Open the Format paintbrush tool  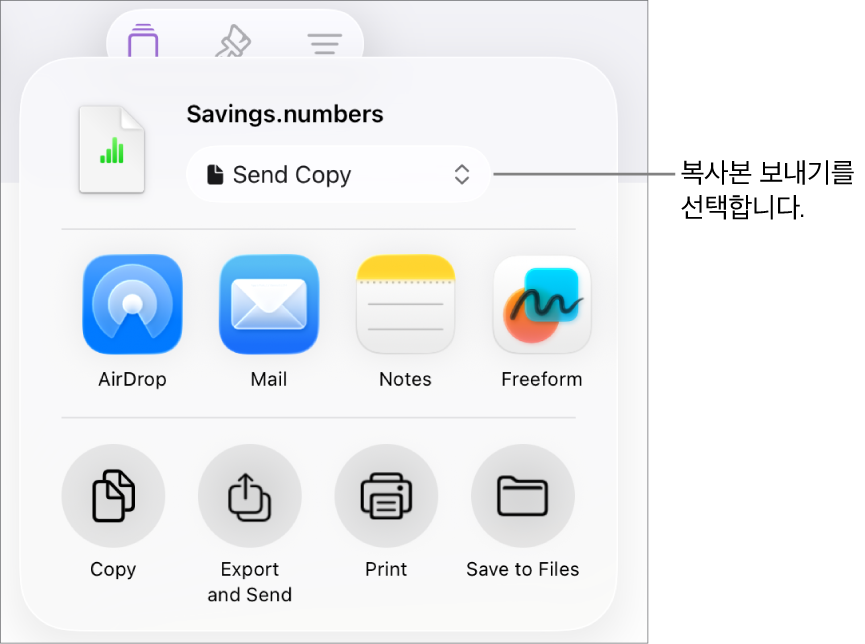(x=233, y=41)
